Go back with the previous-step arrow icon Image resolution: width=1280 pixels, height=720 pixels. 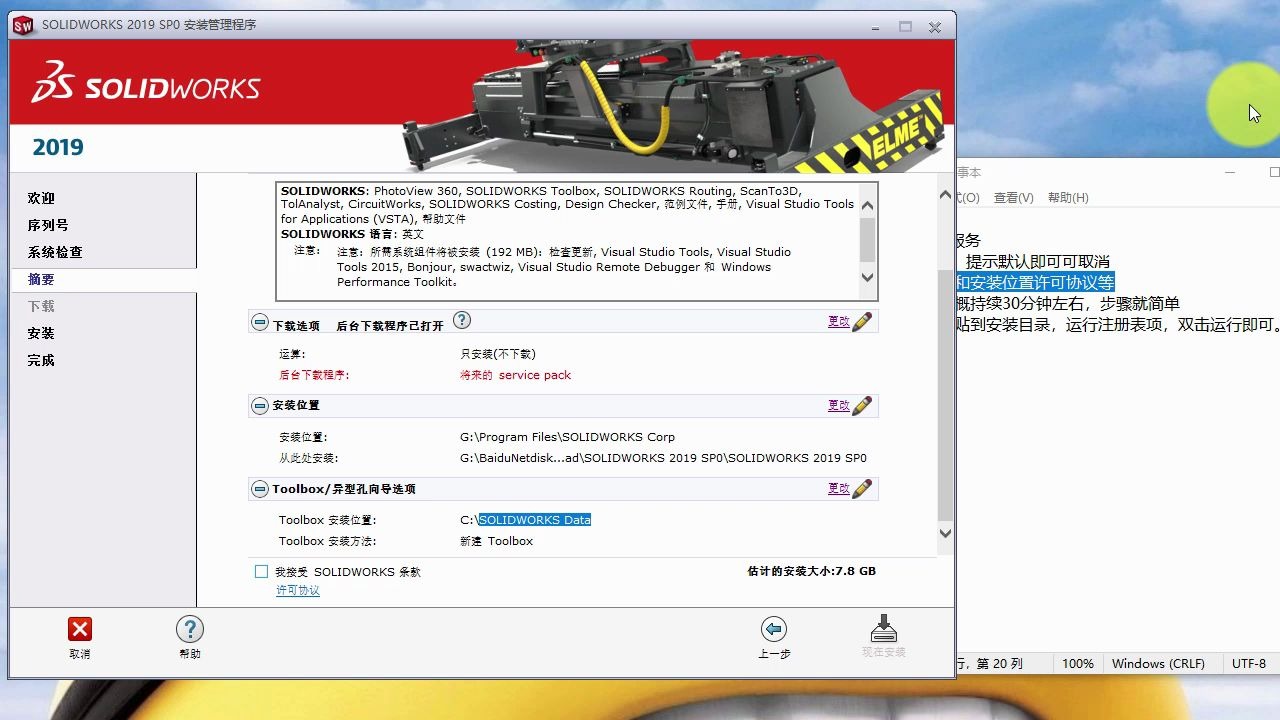774,629
